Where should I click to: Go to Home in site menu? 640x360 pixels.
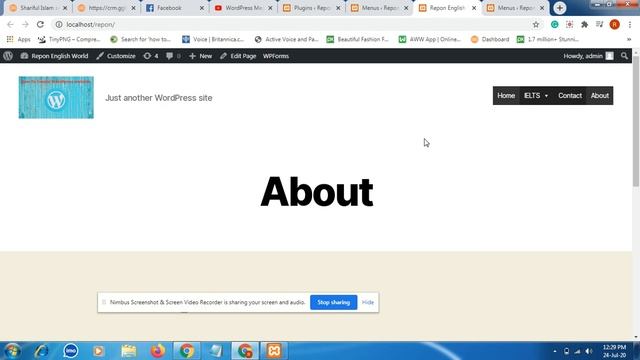[506, 96]
